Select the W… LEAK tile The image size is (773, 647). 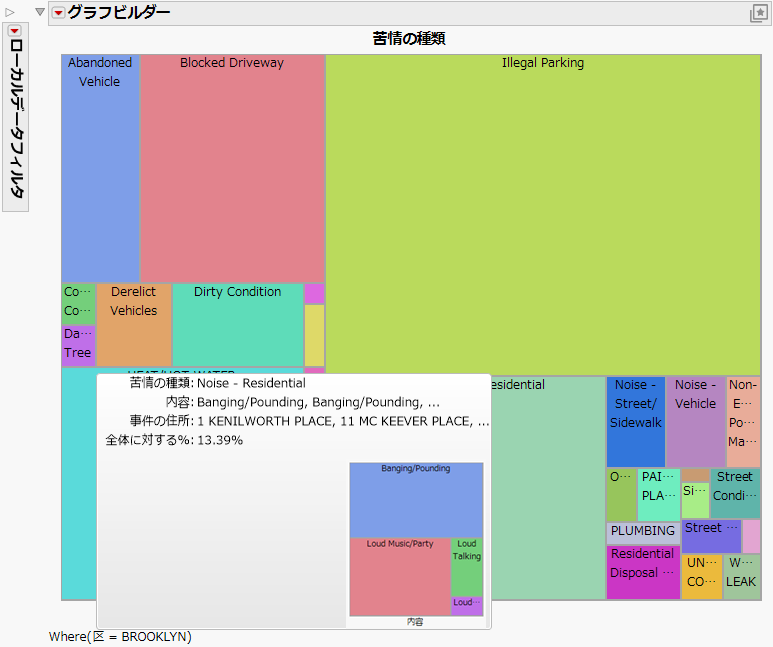tap(741, 577)
